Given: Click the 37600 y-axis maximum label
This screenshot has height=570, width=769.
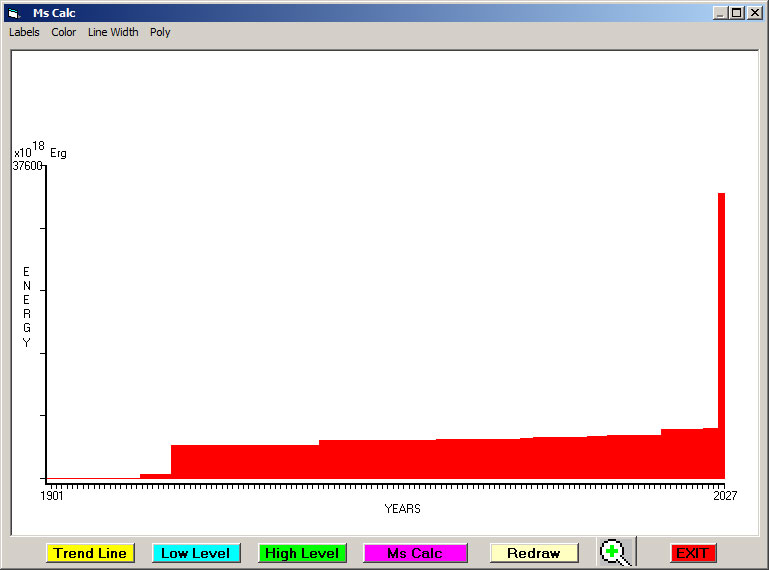Looking at the screenshot, I should click(27, 166).
